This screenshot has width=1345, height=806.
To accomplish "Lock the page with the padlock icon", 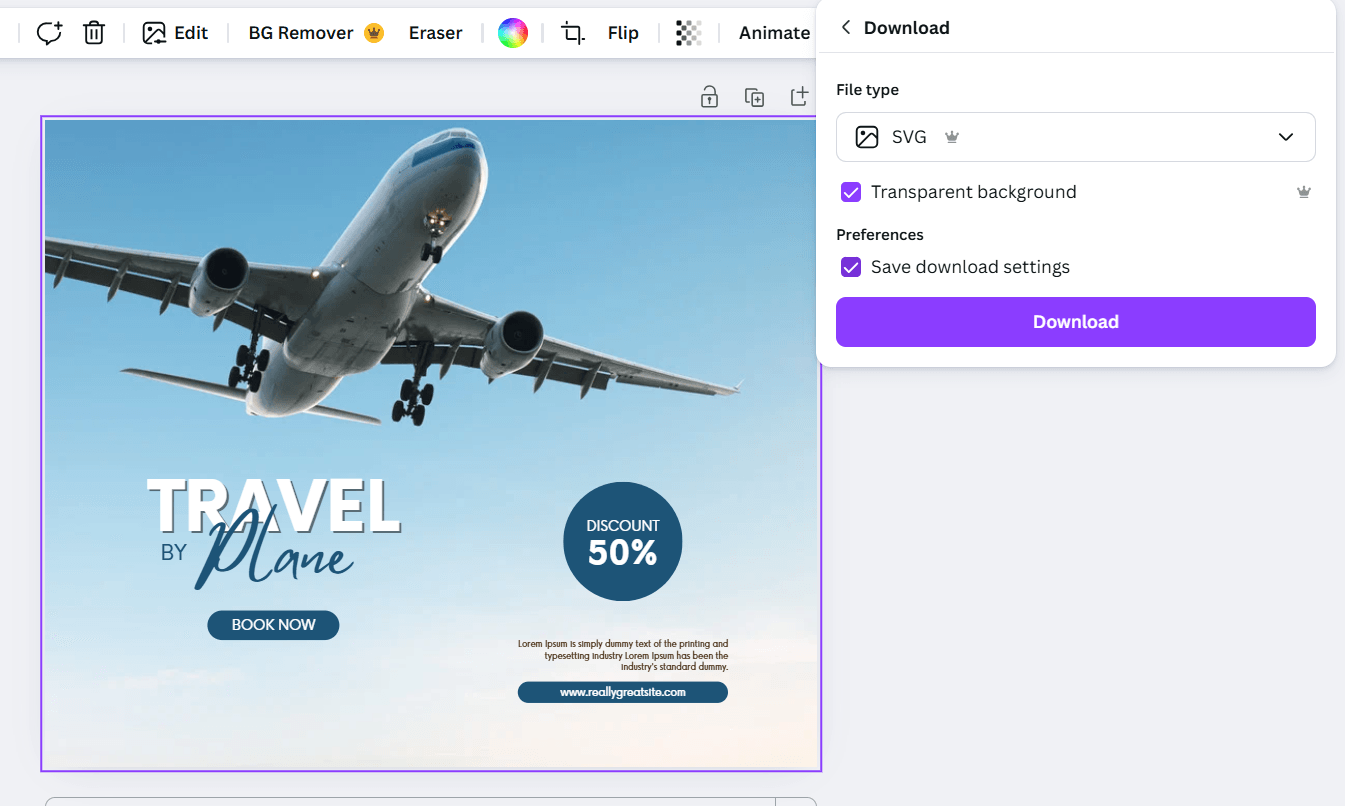I will [709, 97].
